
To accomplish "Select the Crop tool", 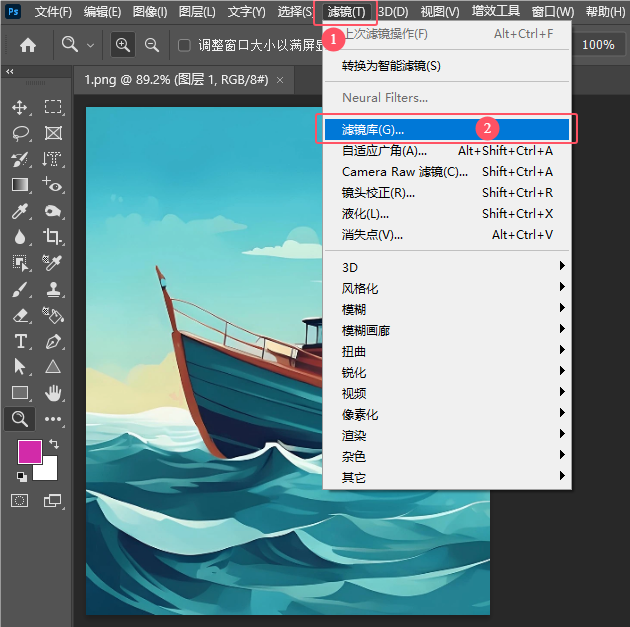I will pos(52,237).
